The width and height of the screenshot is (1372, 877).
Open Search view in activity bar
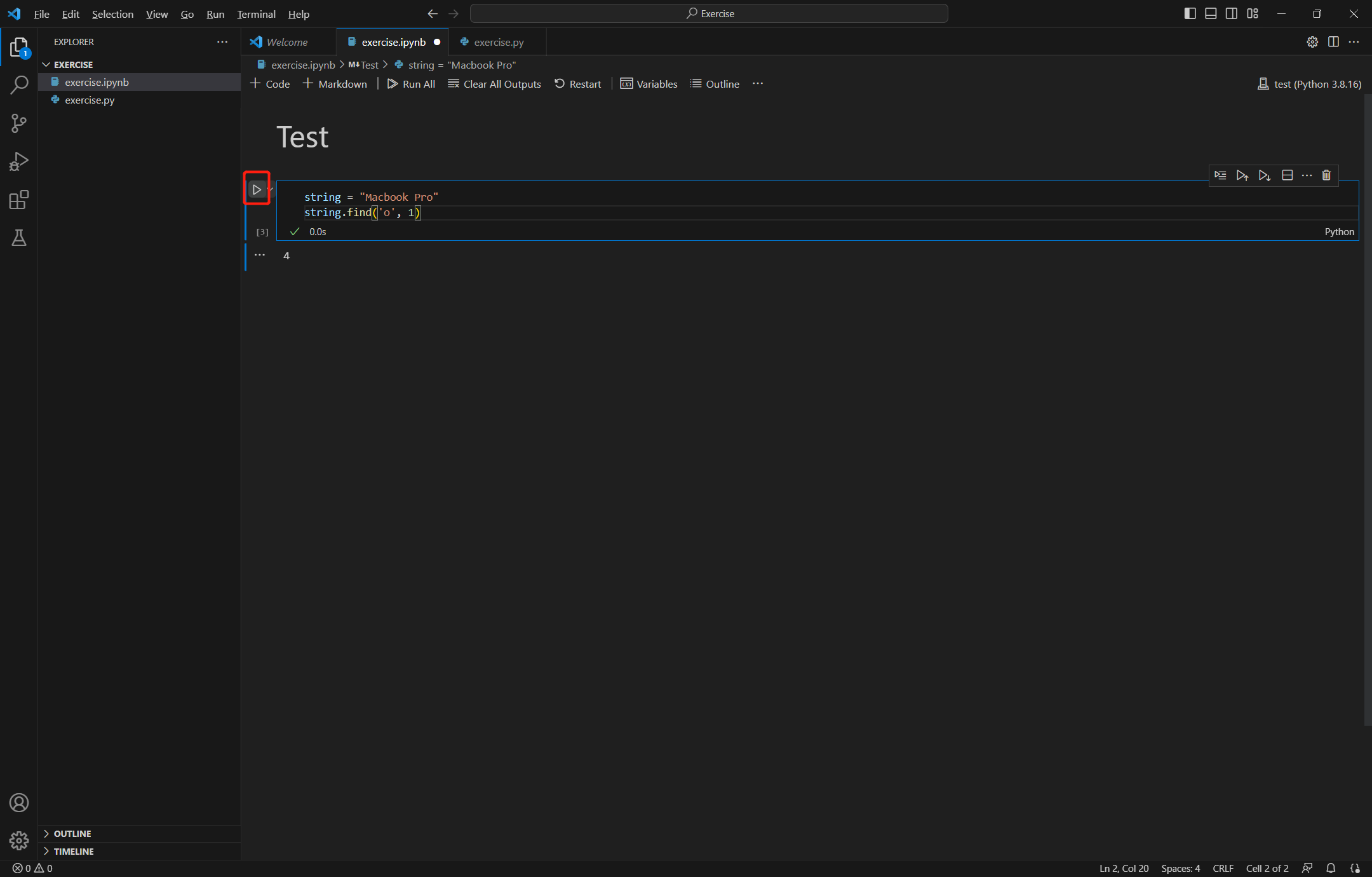pos(19,85)
